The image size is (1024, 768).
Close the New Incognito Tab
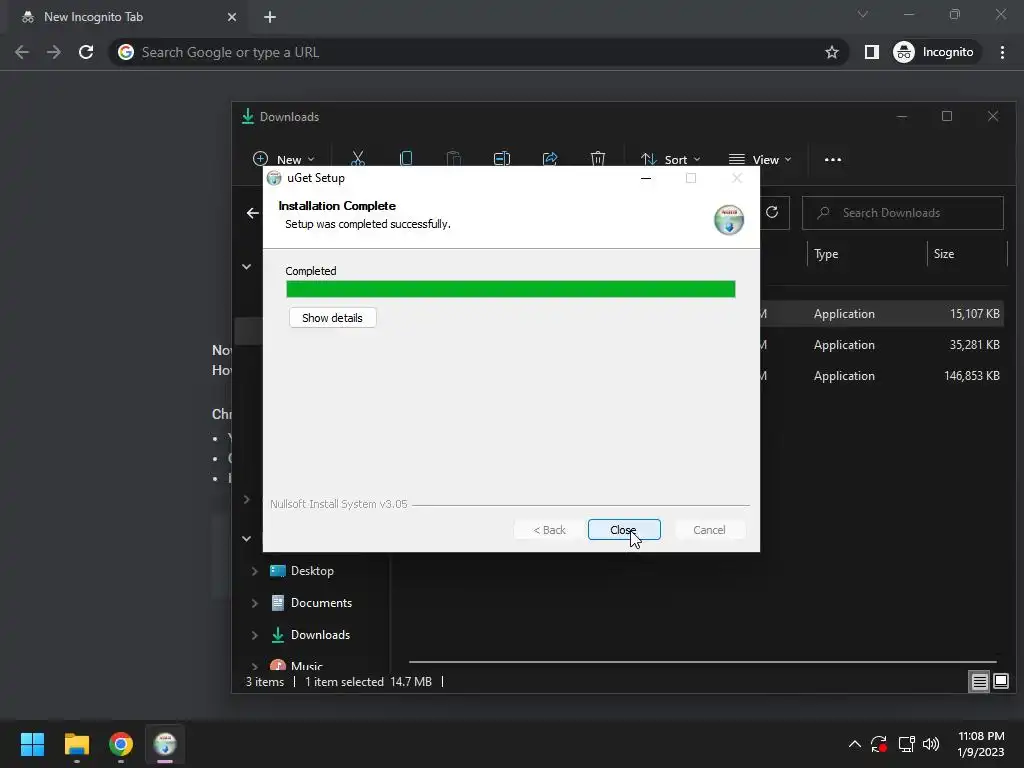pos(232,17)
